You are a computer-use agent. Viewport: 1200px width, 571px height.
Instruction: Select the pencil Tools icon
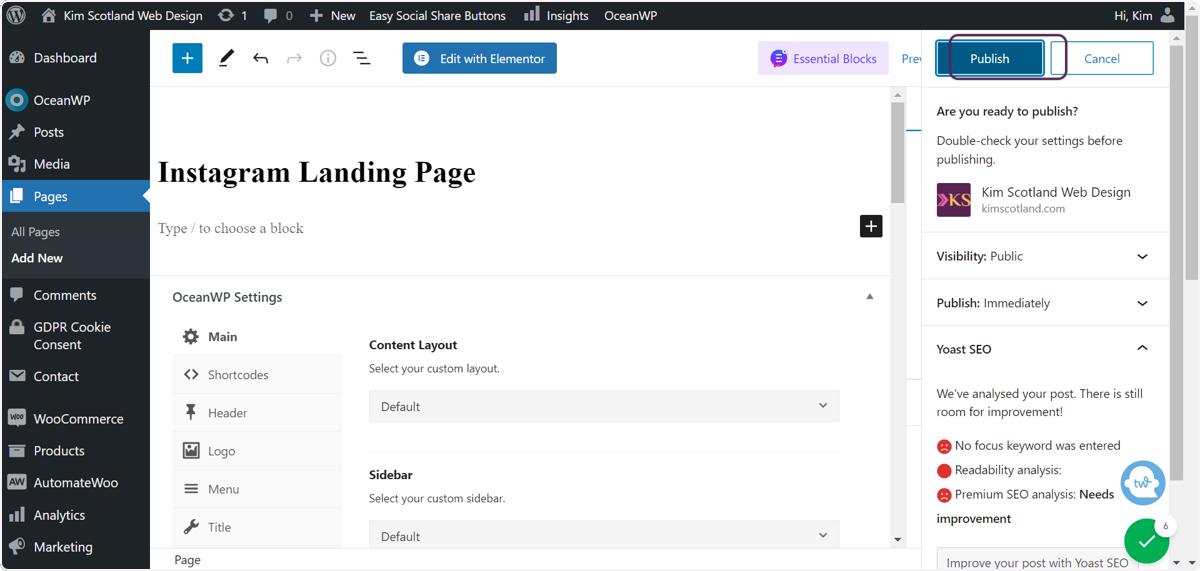[x=226, y=58]
